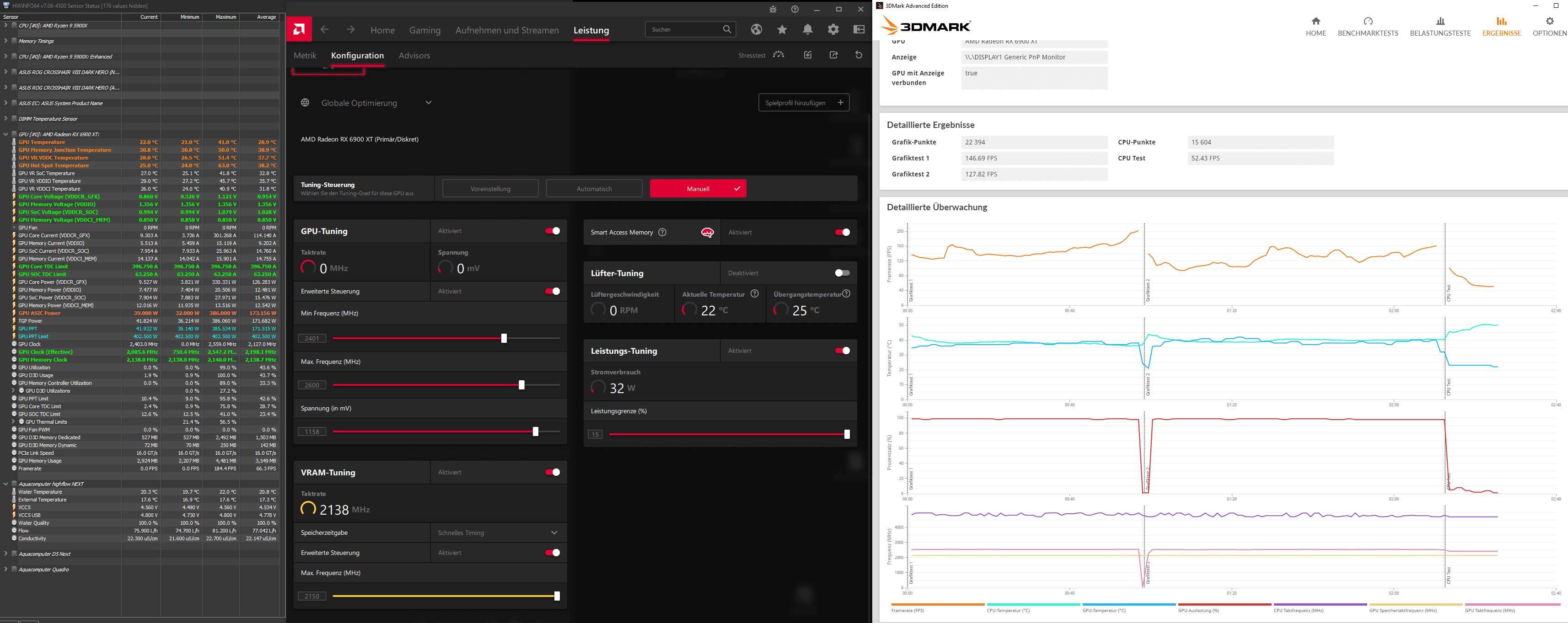The width and height of the screenshot is (1568, 623).
Task: Open favorites star icon in Radeon
Action: 782,29
